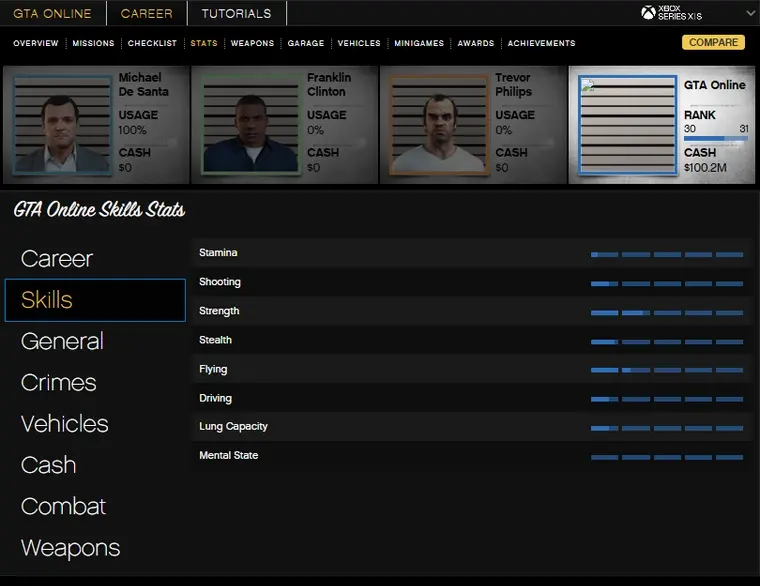The width and height of the screenshot is (760, 586).
Task: Go to the Achievements section
Action: coord(541,44)
